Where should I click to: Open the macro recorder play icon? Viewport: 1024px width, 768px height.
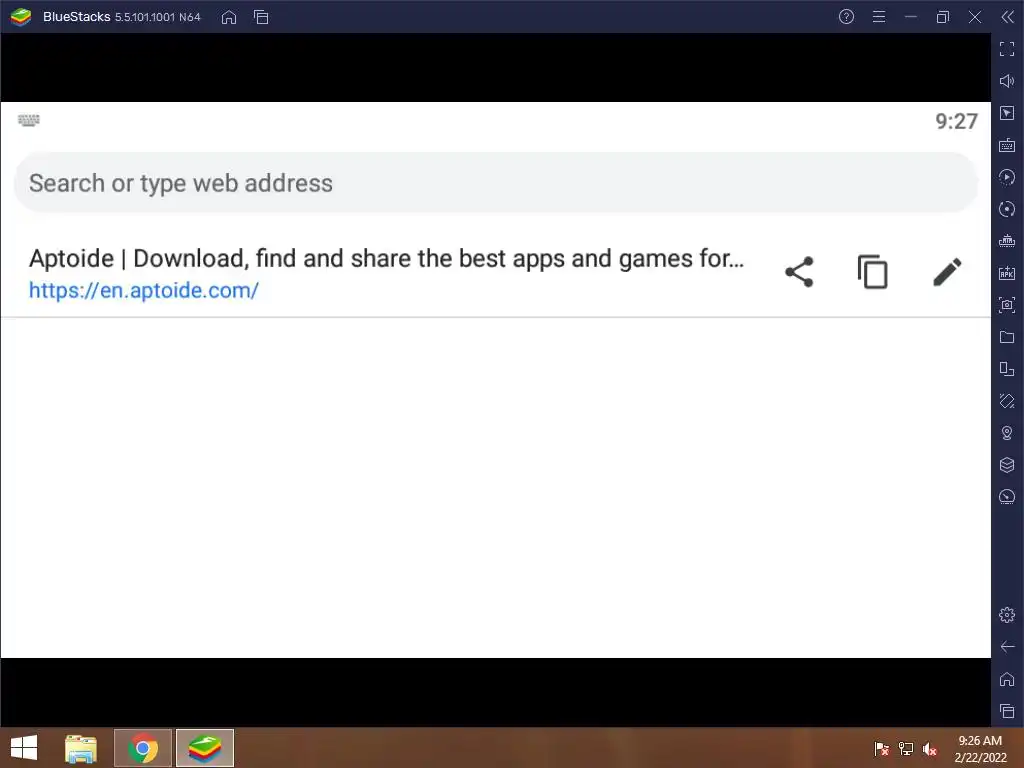click(1007, 177)
